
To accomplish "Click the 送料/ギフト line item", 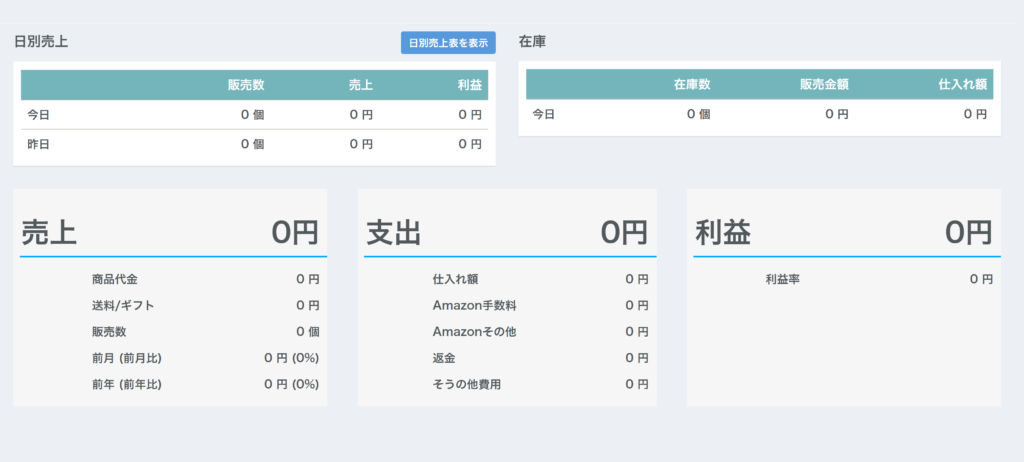I will click(122, 305).
